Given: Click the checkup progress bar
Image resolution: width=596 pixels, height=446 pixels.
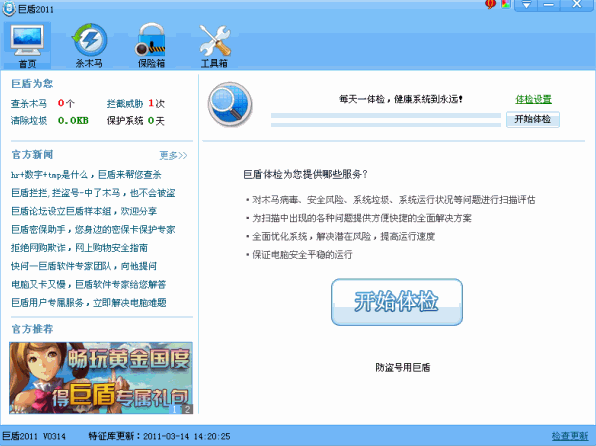Looking at the screenshot, I should [386, 120].
